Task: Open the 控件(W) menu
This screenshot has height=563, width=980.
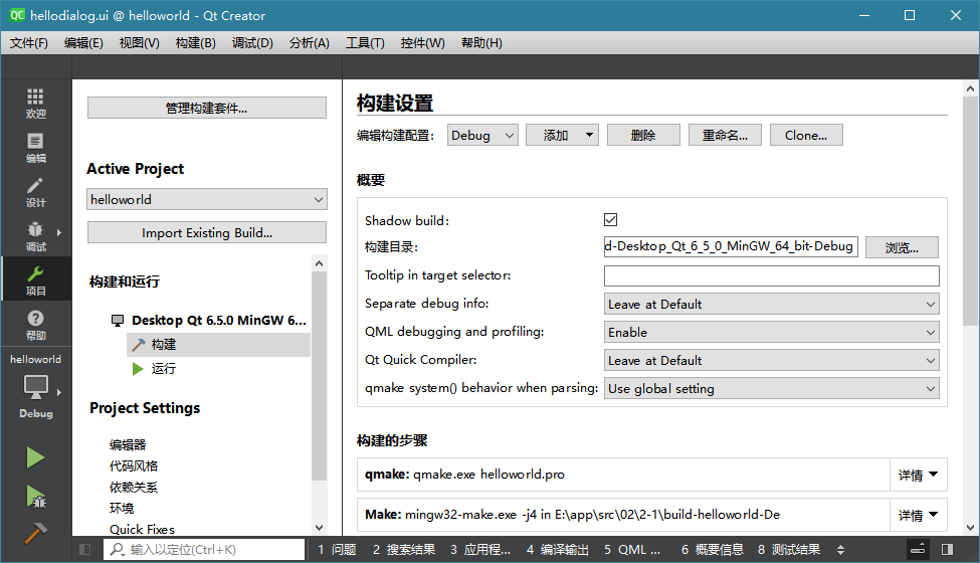Action: [422, 42]
